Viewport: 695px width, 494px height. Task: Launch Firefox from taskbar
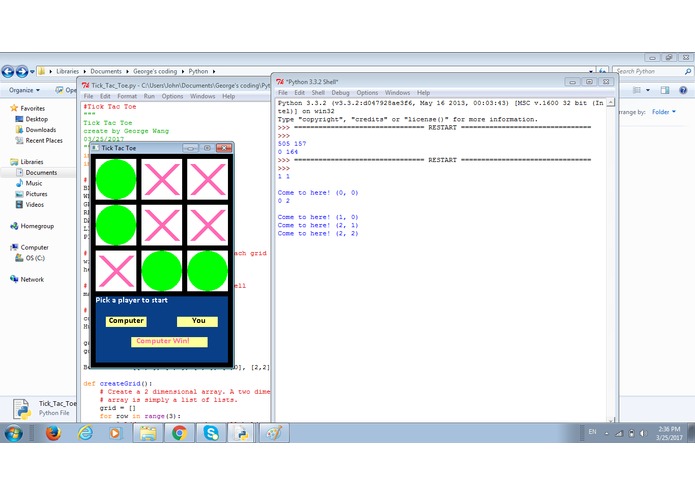pyautogui.click(x=53, y=433)
